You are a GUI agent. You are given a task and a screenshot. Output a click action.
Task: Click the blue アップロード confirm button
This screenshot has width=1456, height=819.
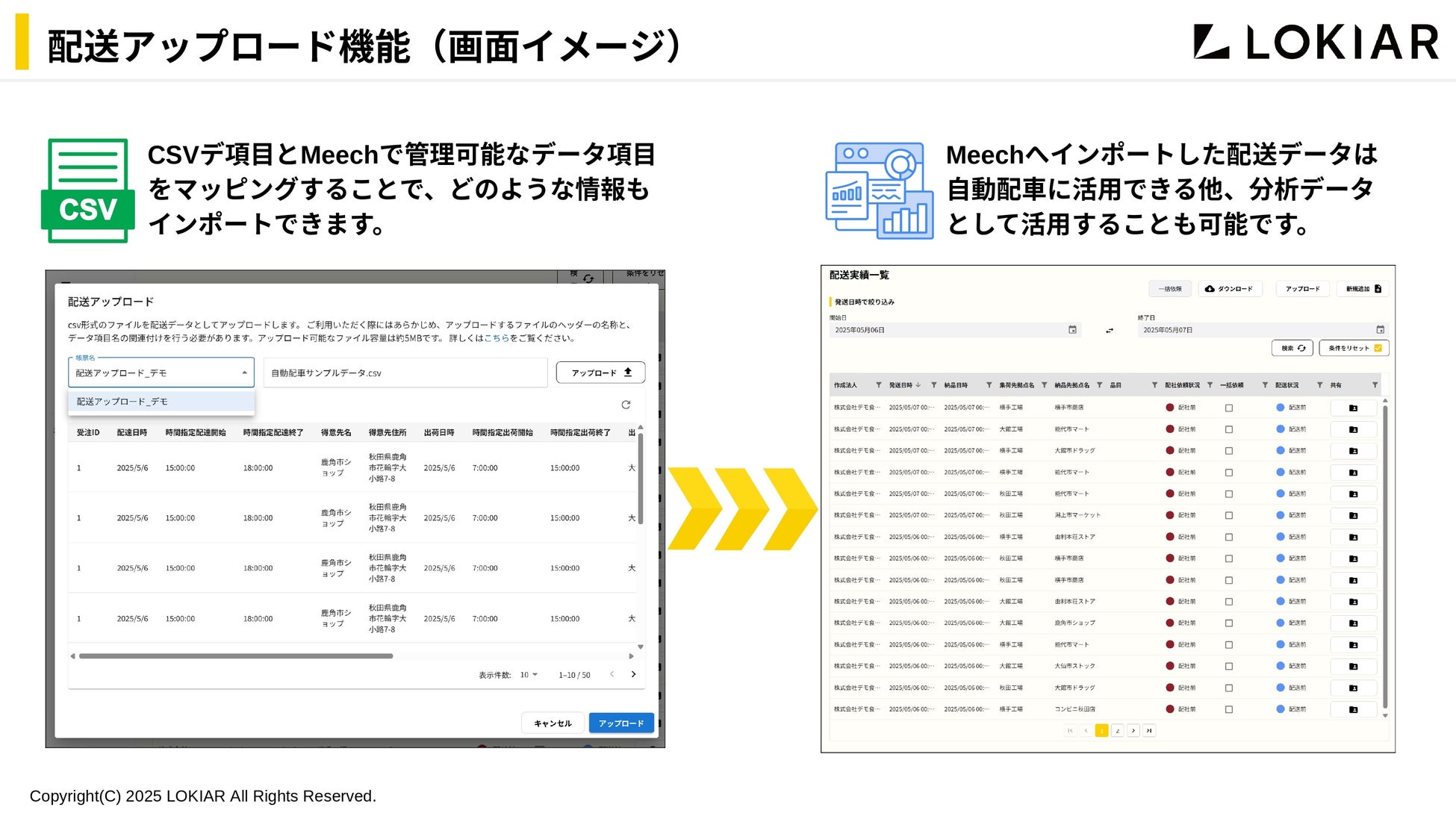tap(620, 723)
